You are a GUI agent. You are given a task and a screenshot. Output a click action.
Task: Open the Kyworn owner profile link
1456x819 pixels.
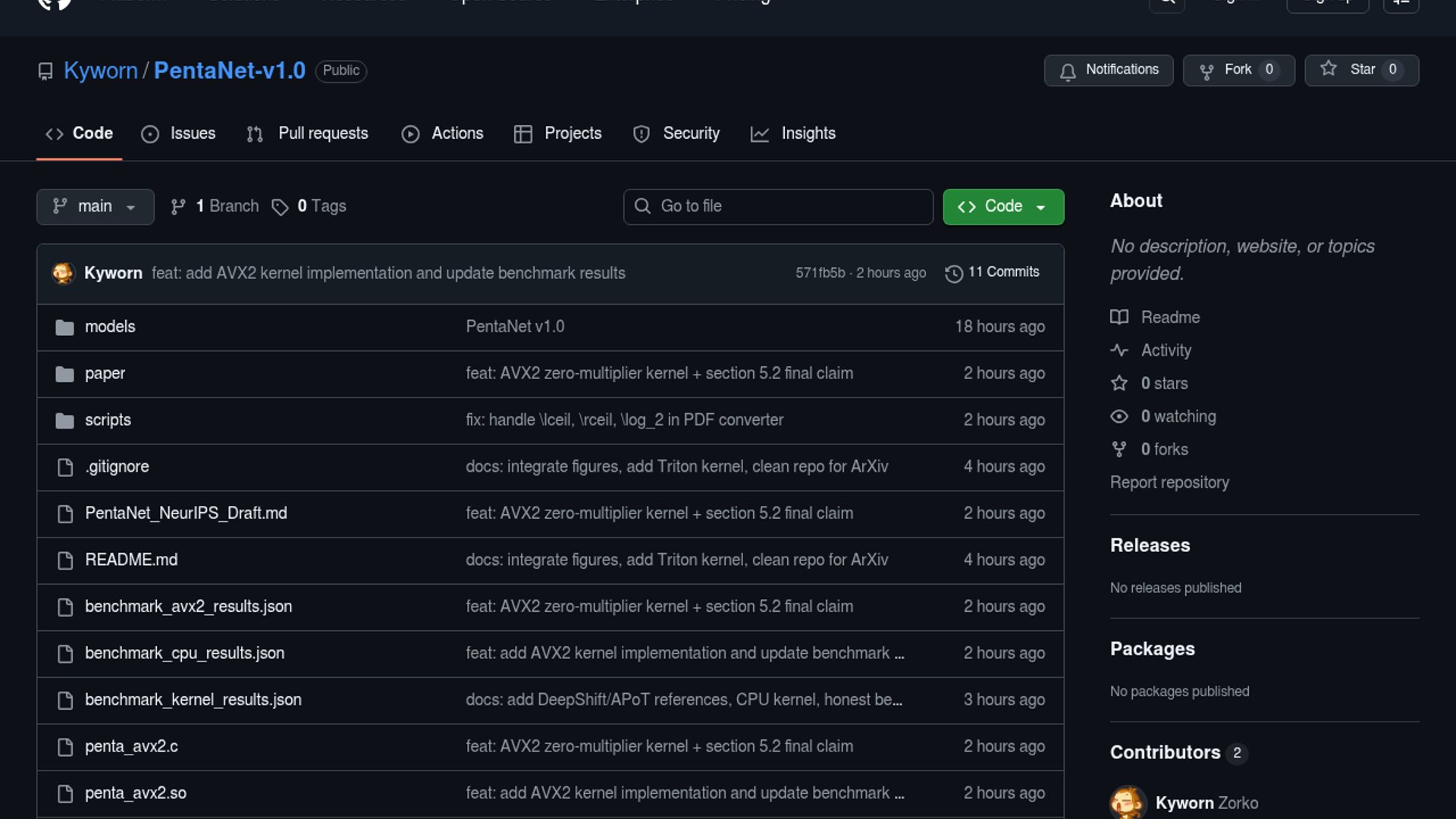100,71
